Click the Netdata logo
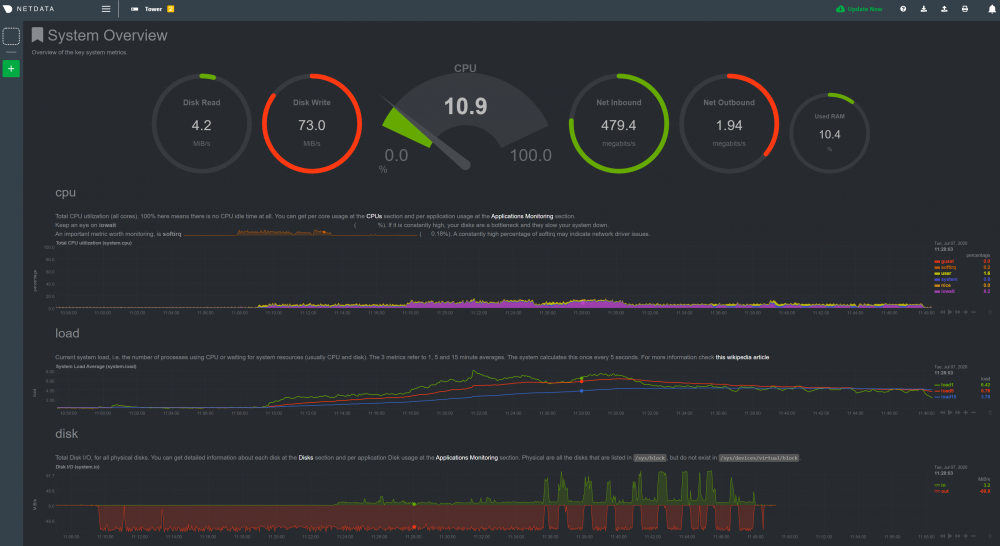 tap(29, 9)
